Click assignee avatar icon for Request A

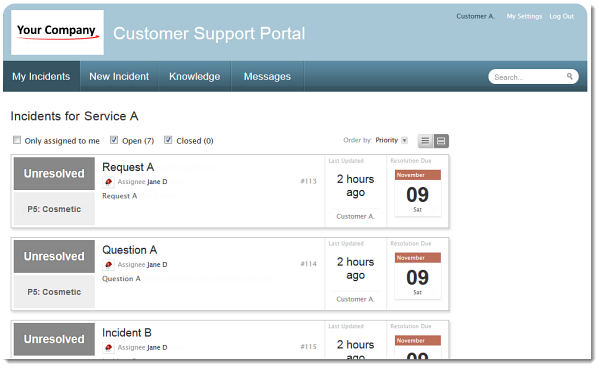[108, 182]
